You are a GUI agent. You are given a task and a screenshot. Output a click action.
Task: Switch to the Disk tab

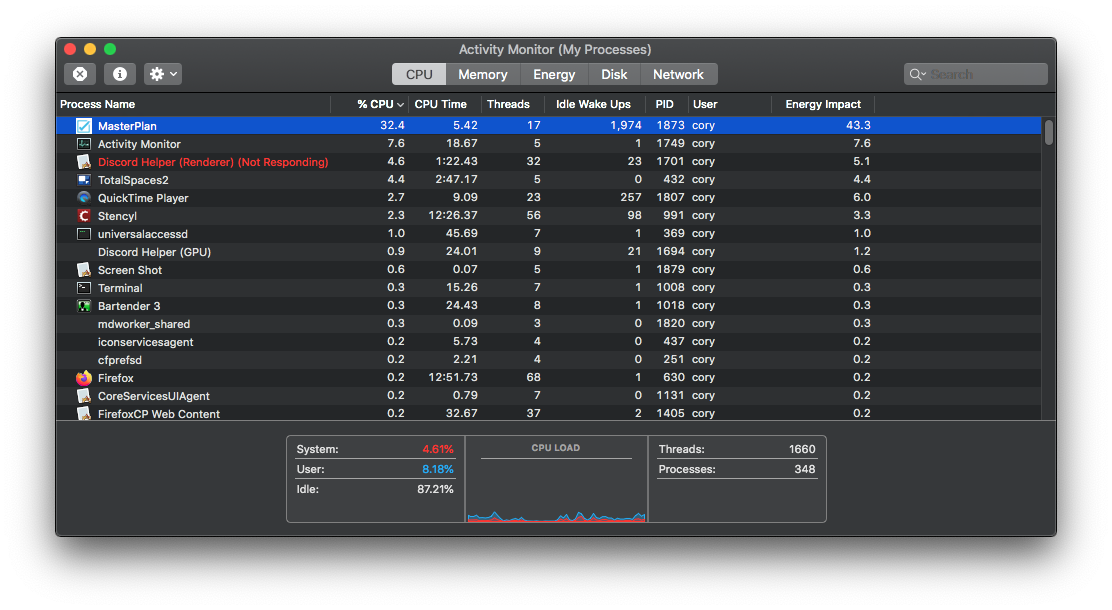click(614, 74)
